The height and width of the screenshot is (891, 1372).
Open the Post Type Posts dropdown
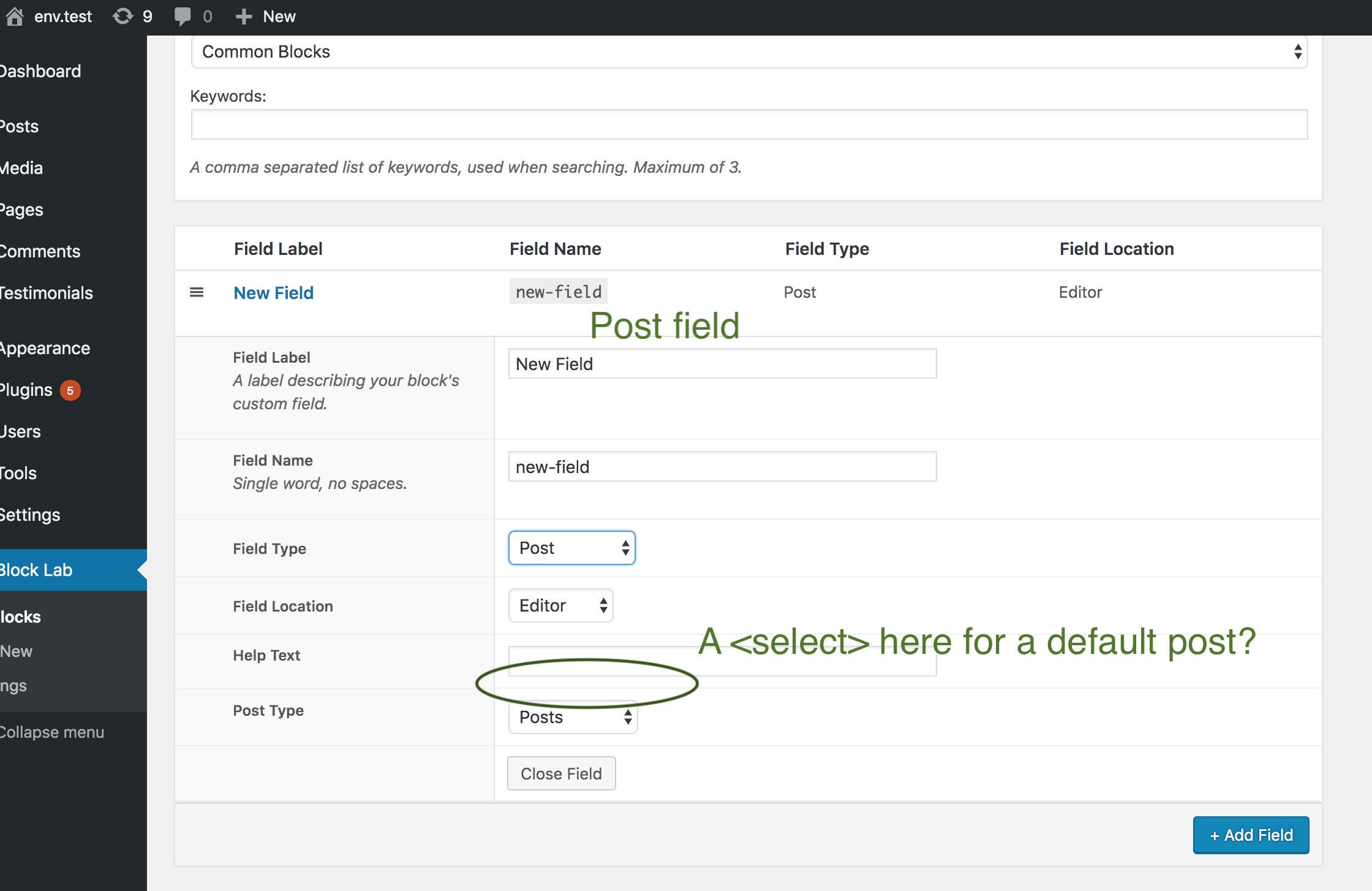(x=573, y=718)
